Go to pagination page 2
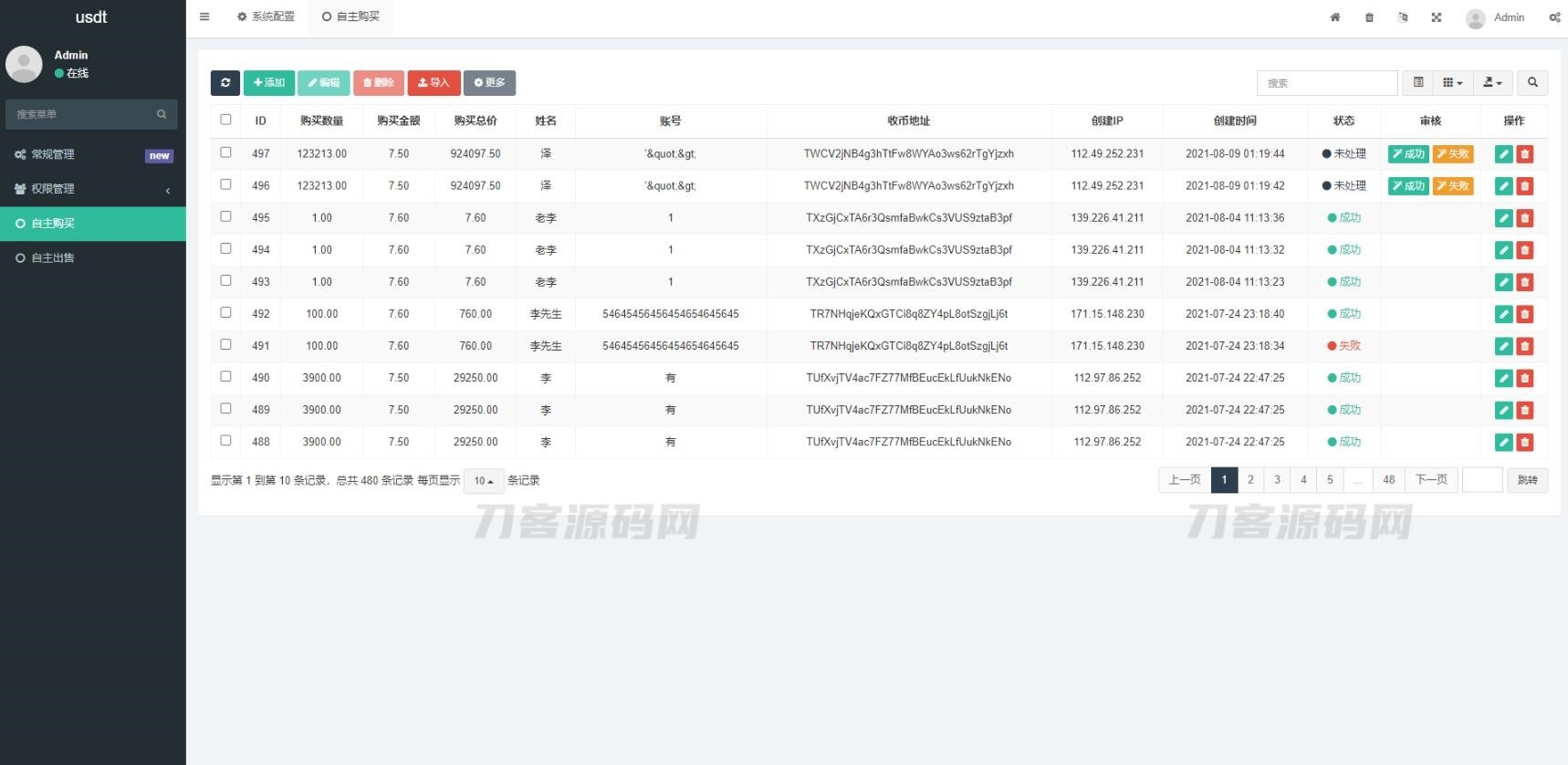 (1250, 479)
